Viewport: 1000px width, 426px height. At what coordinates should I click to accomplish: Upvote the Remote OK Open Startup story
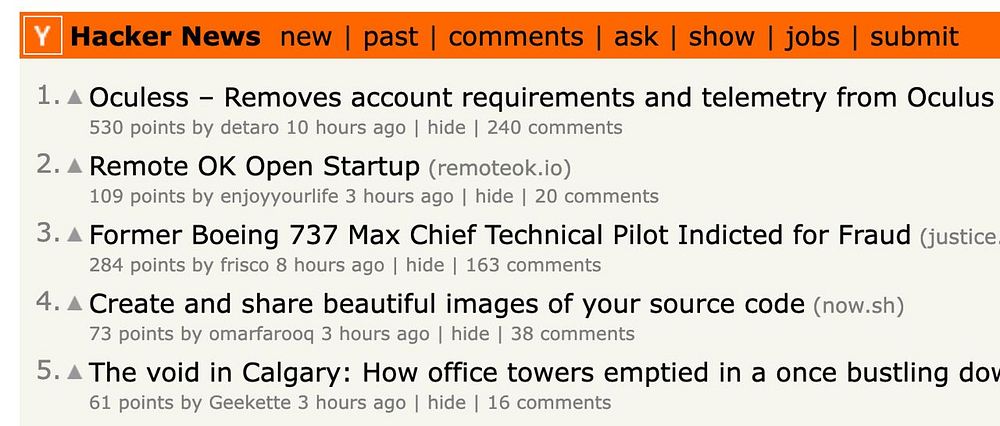click(x=75, y=166)
